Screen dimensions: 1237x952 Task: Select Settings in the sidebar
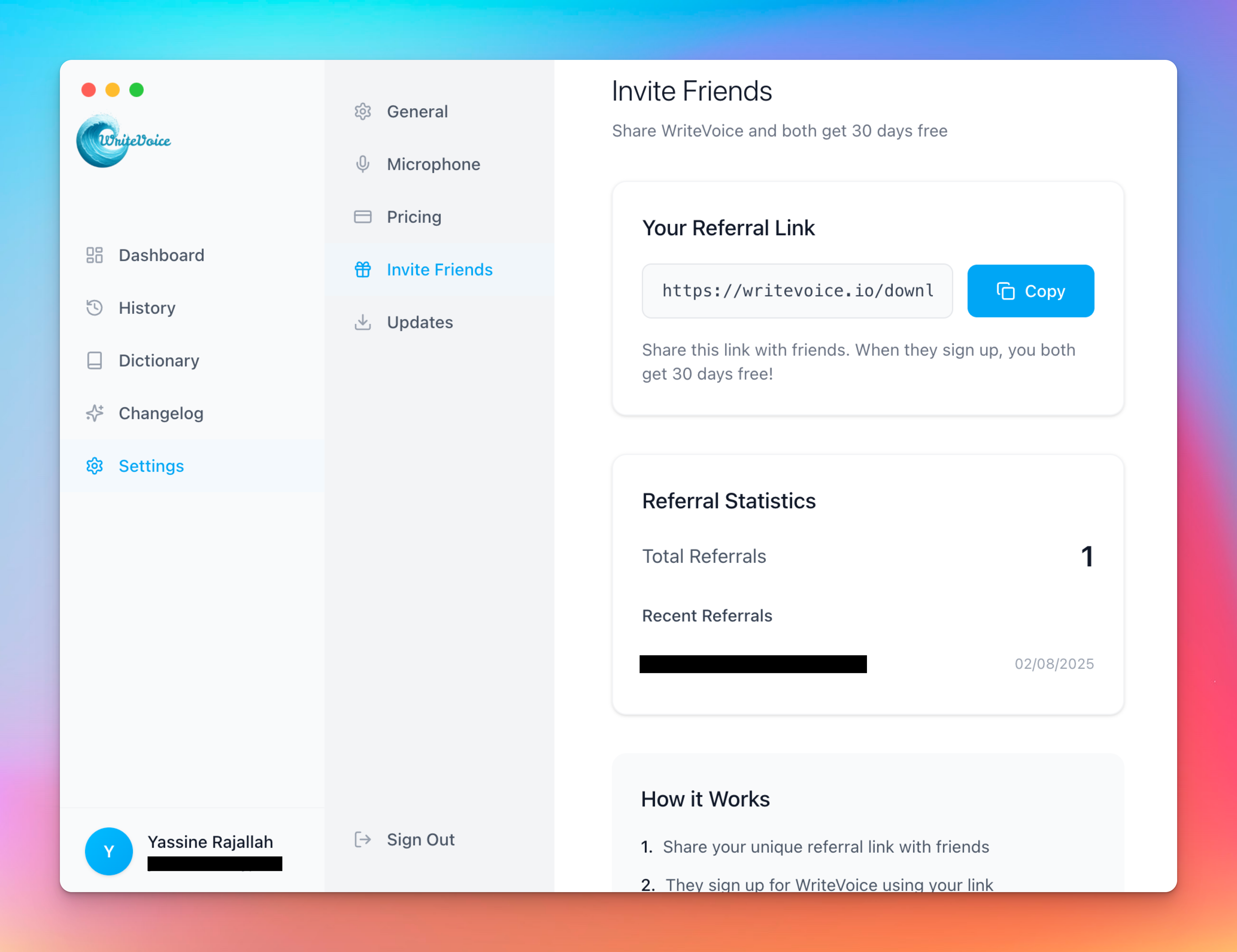click(192, 466)
